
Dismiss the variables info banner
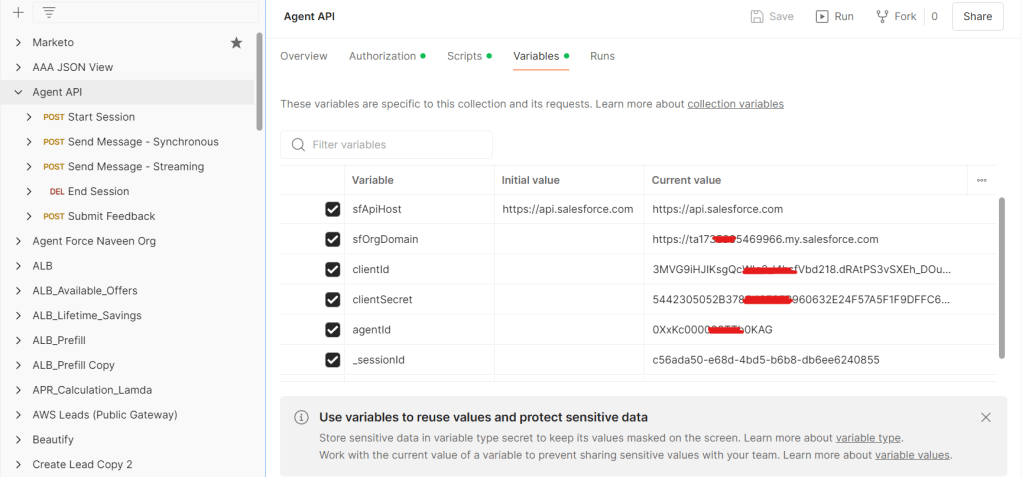pyautogui.click(x=985, y=418)
